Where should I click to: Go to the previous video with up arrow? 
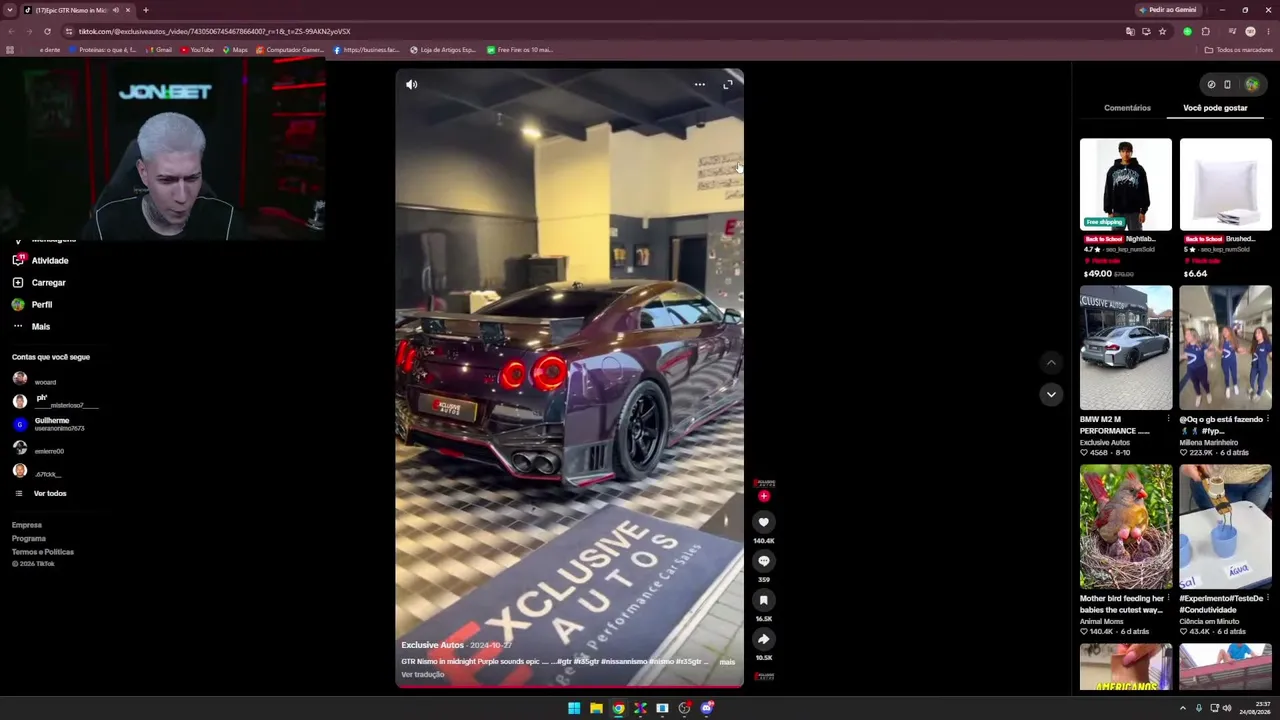(1051, 362)
